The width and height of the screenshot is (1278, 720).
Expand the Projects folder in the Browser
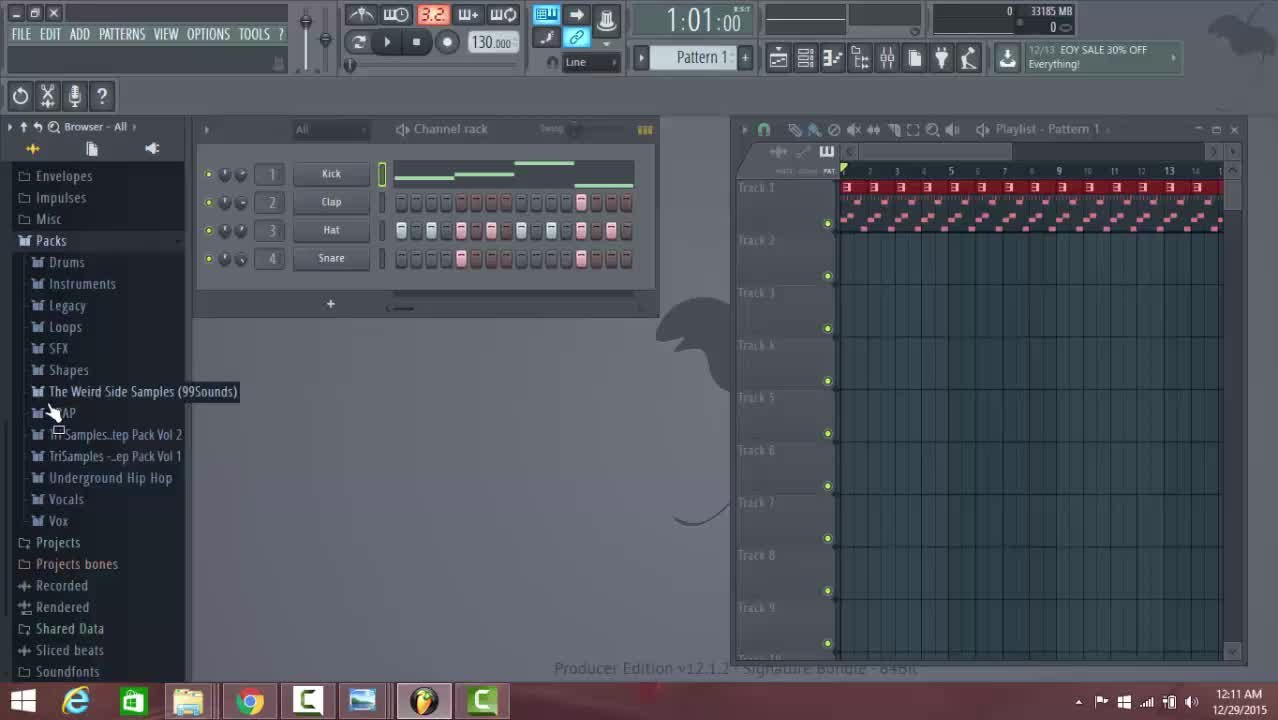(57, 542)
